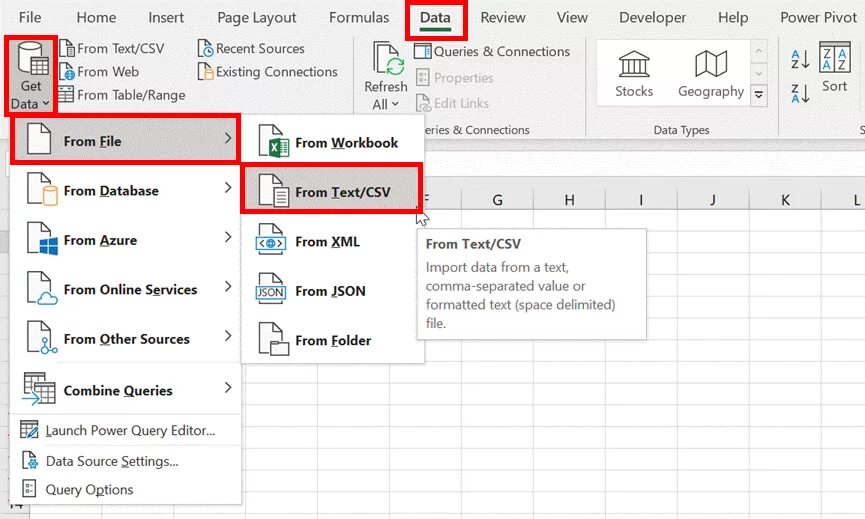The height and width of the screenshot is (519, 865).
Task: Move down in the Data Types gallery
Action: point(759,73)
